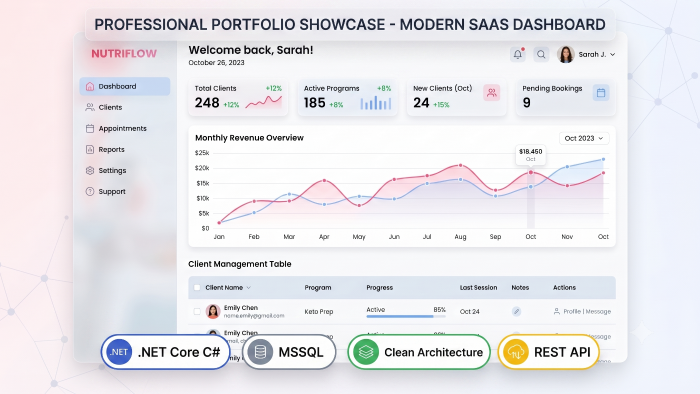Click the Pending Bookings calendar icon
The width and height of the screenshot is (700, 394).
click(601, 93)
